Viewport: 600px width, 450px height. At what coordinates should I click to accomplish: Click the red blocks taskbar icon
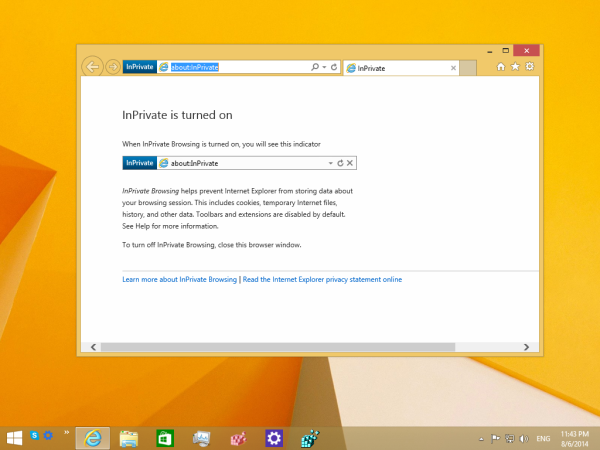pos(238,439)
